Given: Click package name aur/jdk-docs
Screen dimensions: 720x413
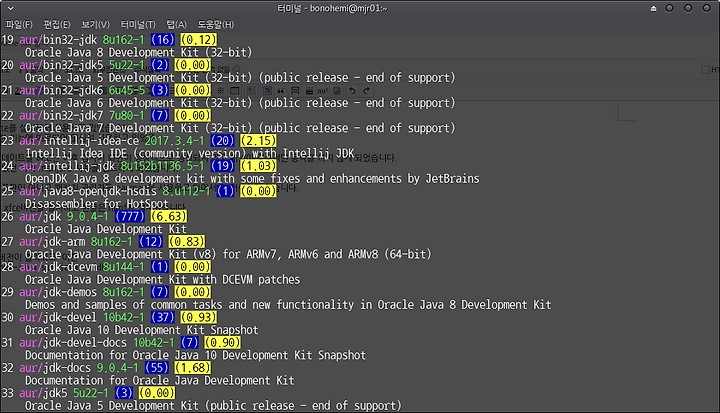Looking at the screenshot, I should tap(55, 368).
